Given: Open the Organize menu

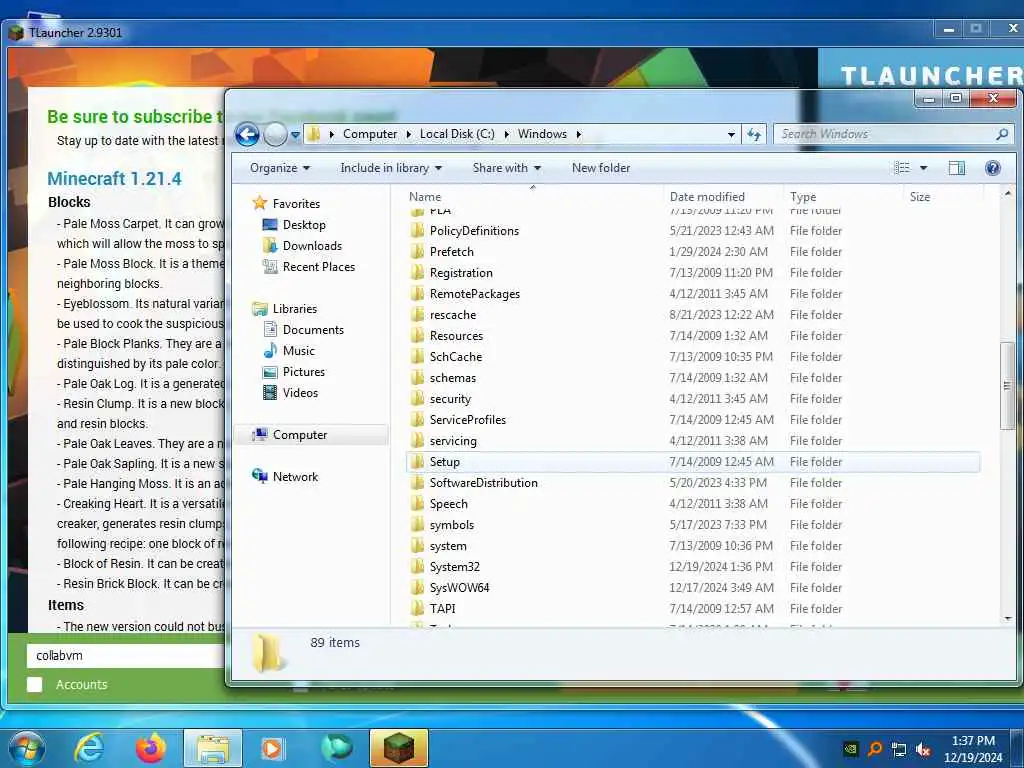Looking at the screenshot, I should [280, 168].
